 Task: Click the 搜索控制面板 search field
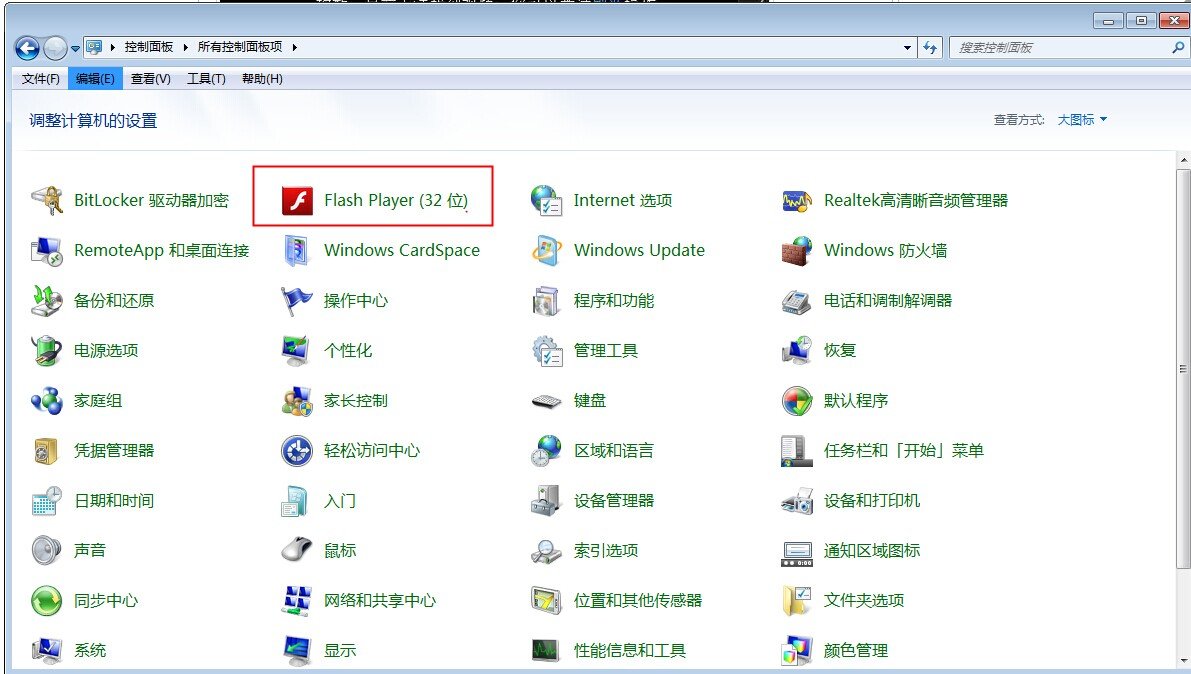click(x=1060, y=48)
